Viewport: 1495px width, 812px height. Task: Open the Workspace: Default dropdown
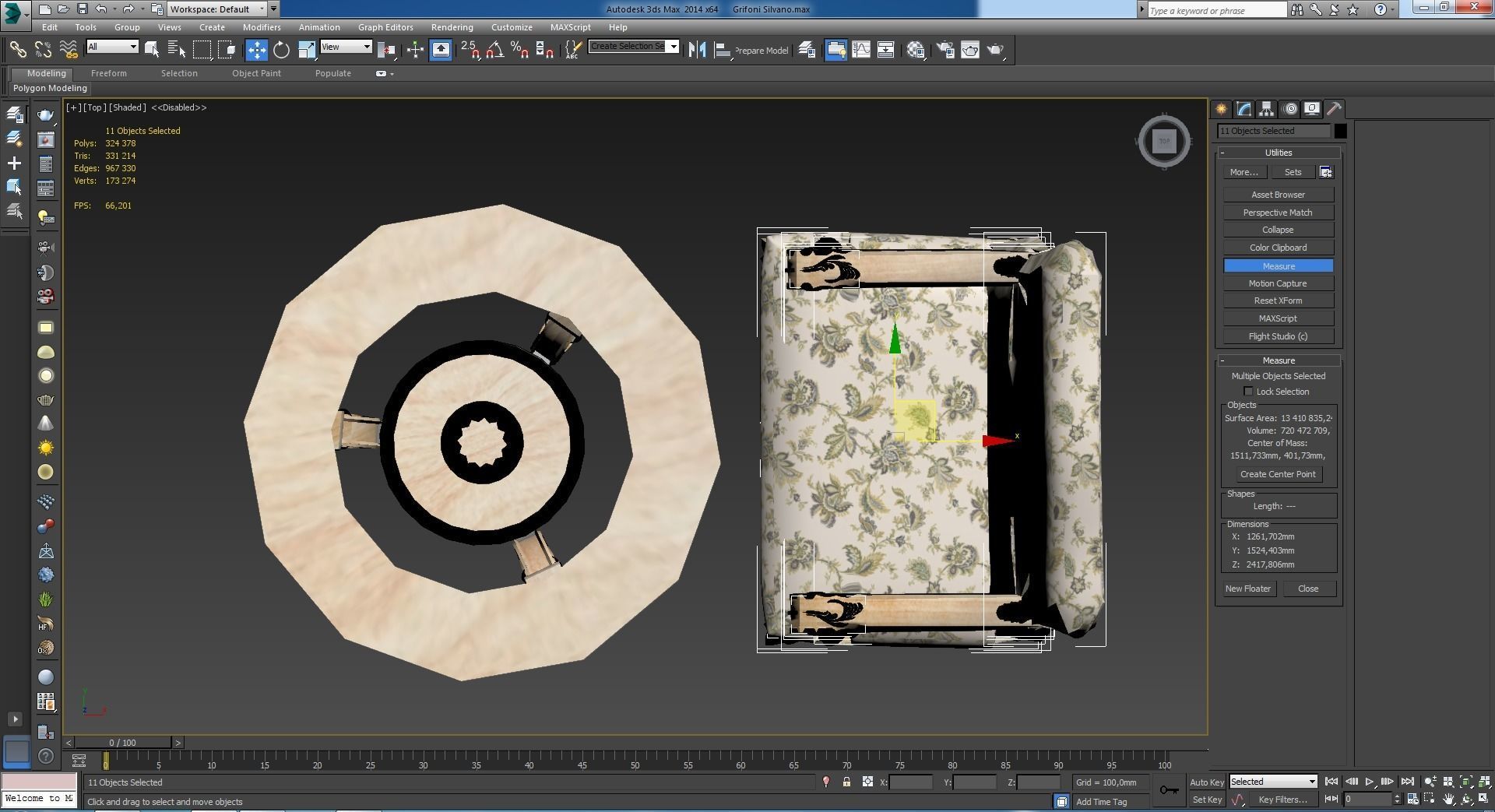(x=217, y=9)
